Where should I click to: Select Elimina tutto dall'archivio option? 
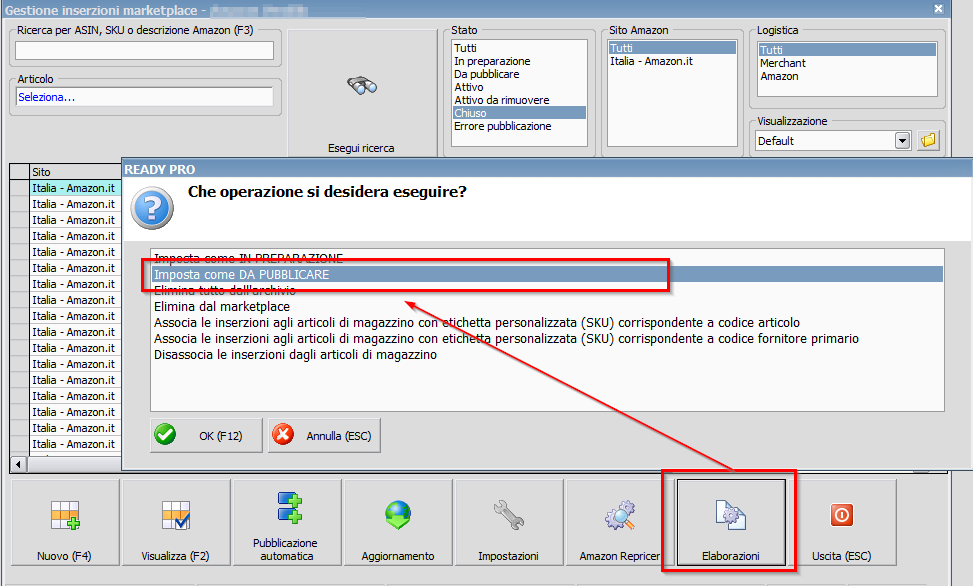(547, 290)
